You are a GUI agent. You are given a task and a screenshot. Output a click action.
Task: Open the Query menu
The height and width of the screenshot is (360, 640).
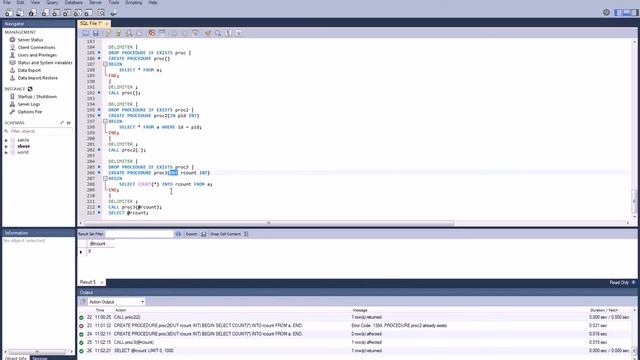(52, 2)
